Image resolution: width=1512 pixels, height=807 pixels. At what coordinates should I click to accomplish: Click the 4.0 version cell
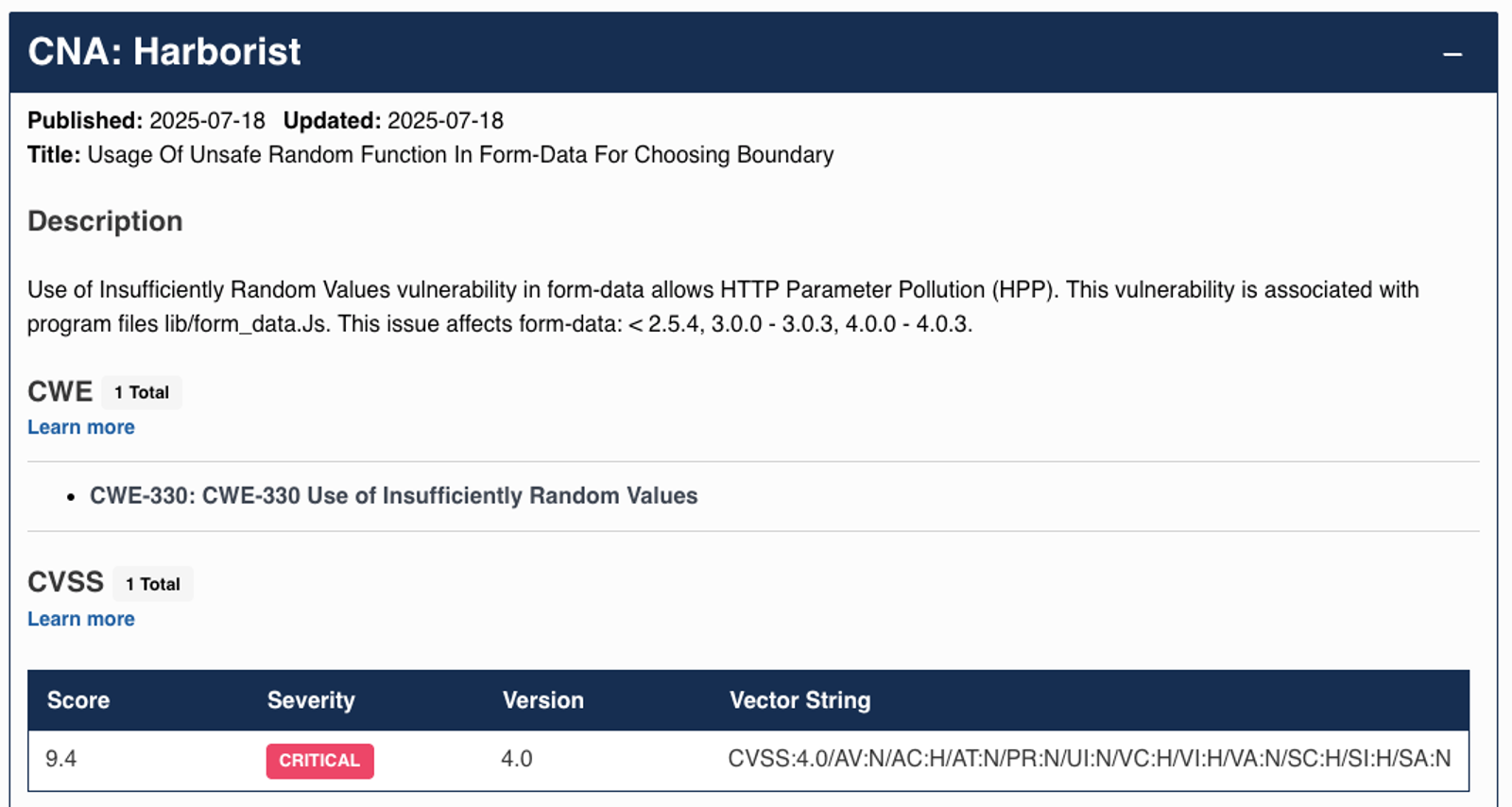(x=517, y=759)
